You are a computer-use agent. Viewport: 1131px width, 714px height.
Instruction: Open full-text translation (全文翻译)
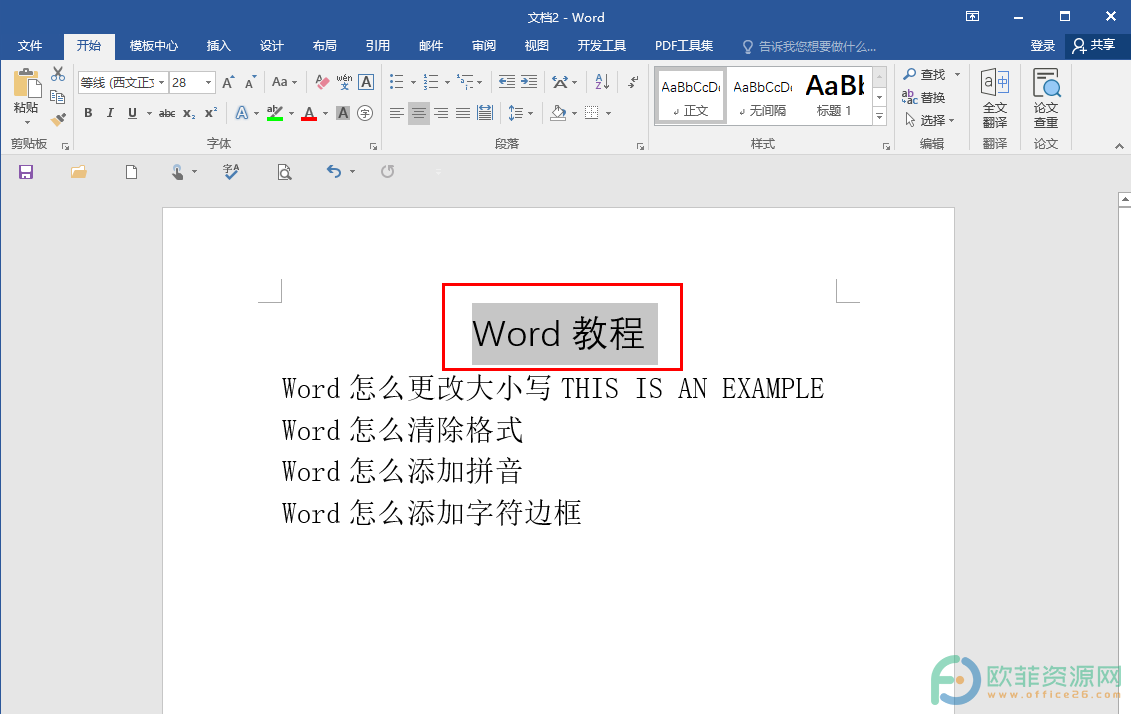pyautogui.click(x=995, y=99)
